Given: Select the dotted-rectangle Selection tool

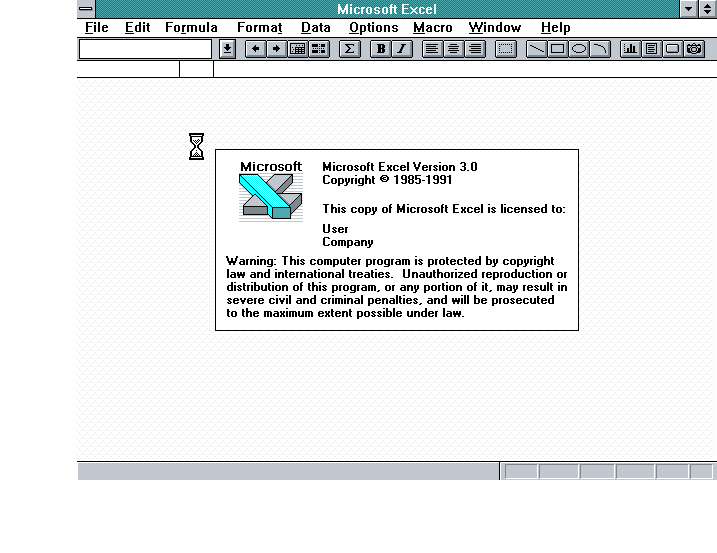Looking at the screenshot, I should [x=506, y=49].
